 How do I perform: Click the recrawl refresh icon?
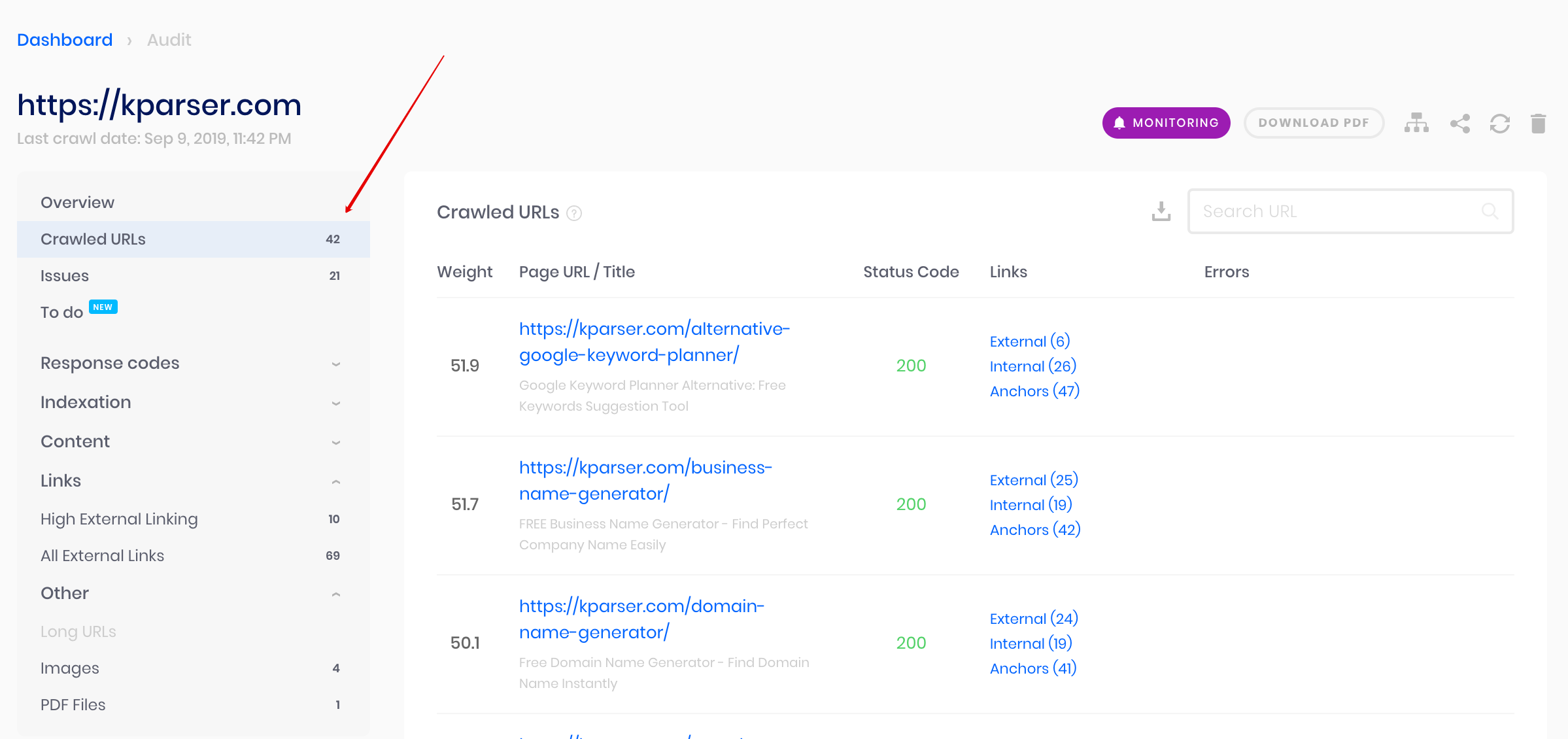point(1499,123)
